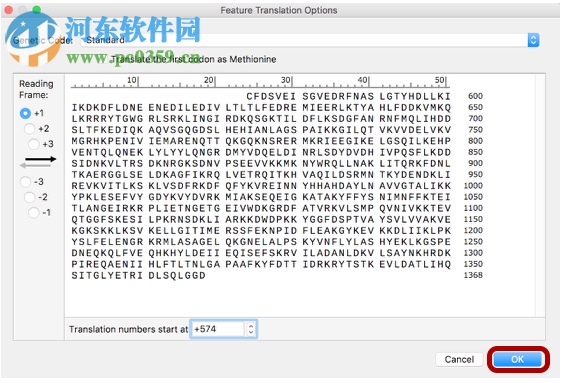Click the stepper beside the +574 value
This screenshot has height=383, width=566.
pos(251,329)
